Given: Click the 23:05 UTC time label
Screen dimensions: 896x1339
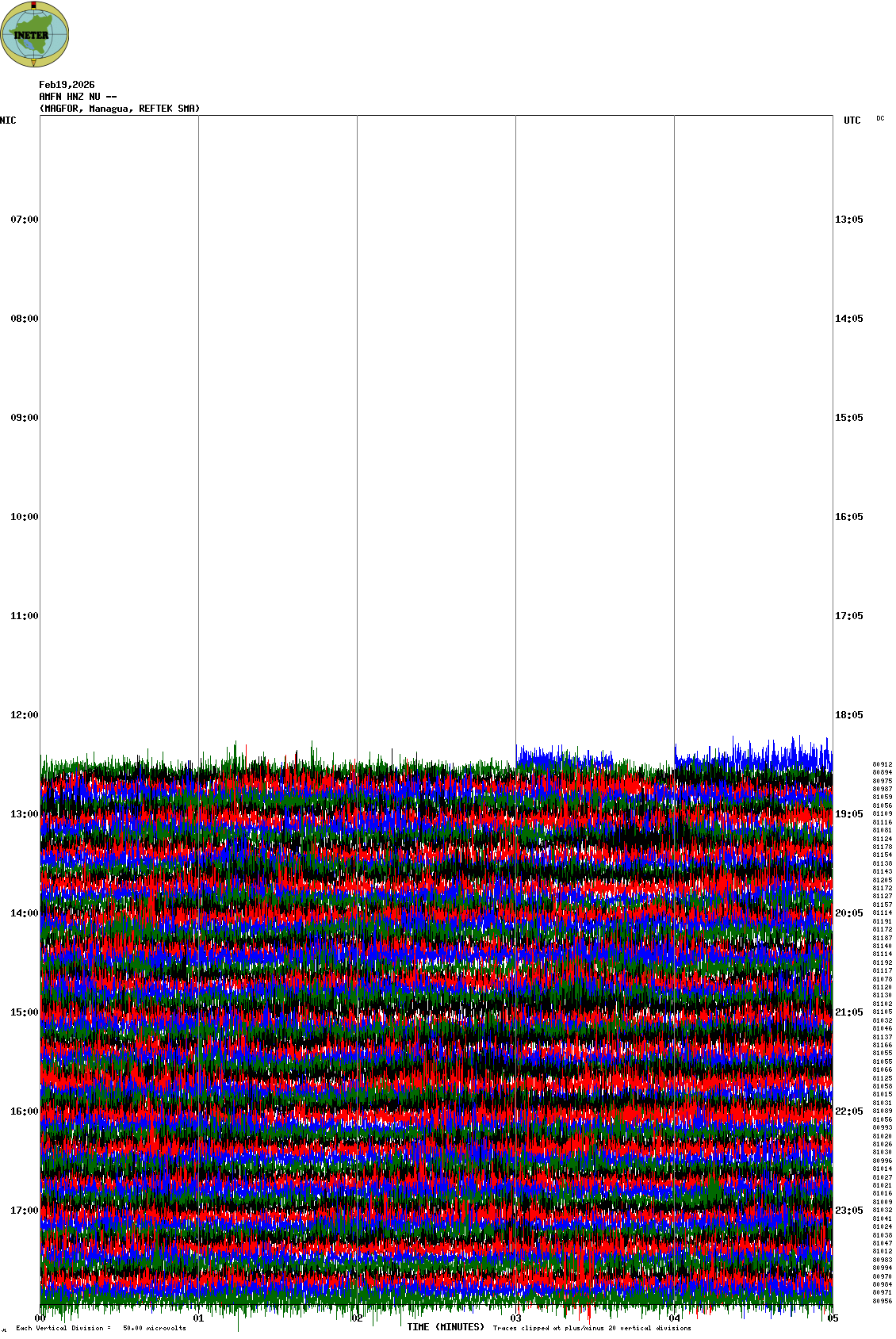Looking at the screenshot, I should tap(848, 1211).
